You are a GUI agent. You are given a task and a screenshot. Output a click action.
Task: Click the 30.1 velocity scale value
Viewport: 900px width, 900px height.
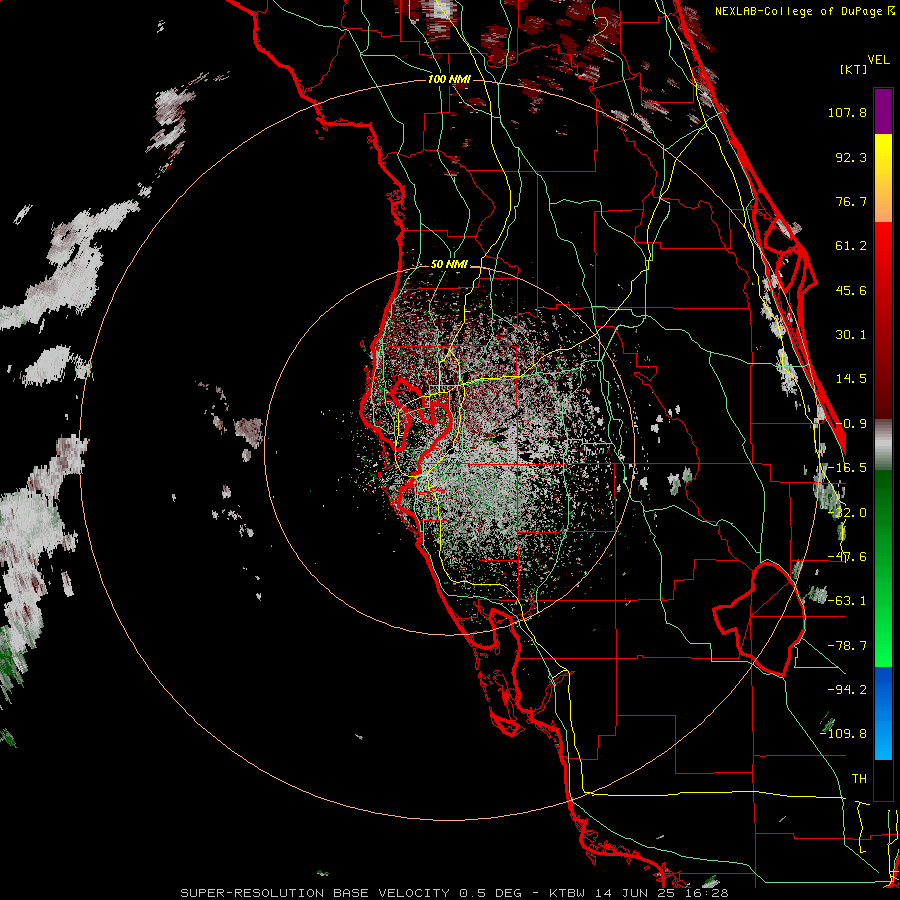[851, 335]
